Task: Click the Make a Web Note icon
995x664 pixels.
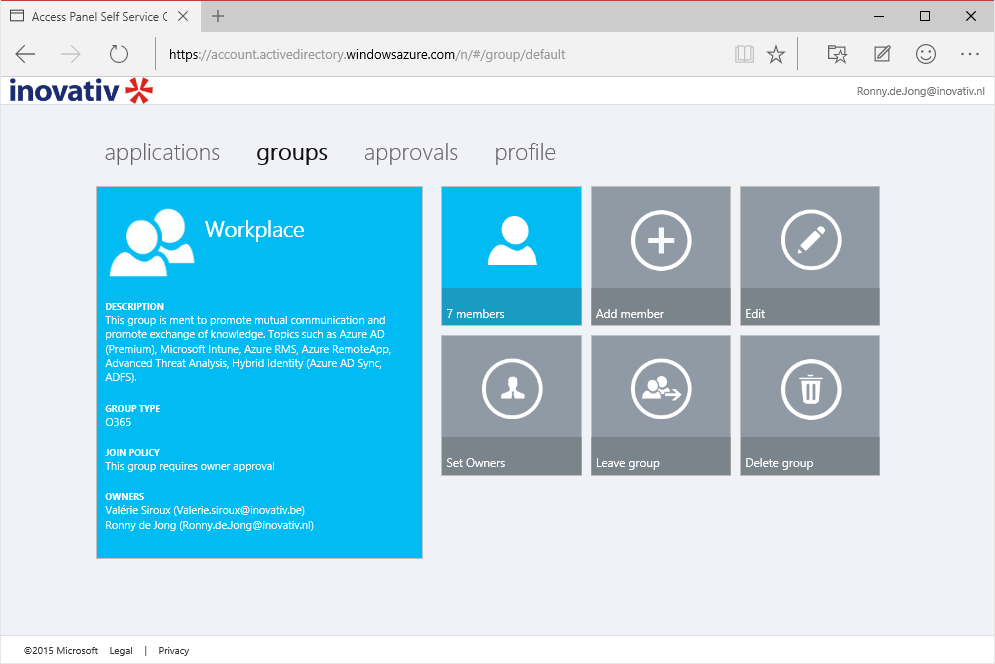Action: point(882,55)
